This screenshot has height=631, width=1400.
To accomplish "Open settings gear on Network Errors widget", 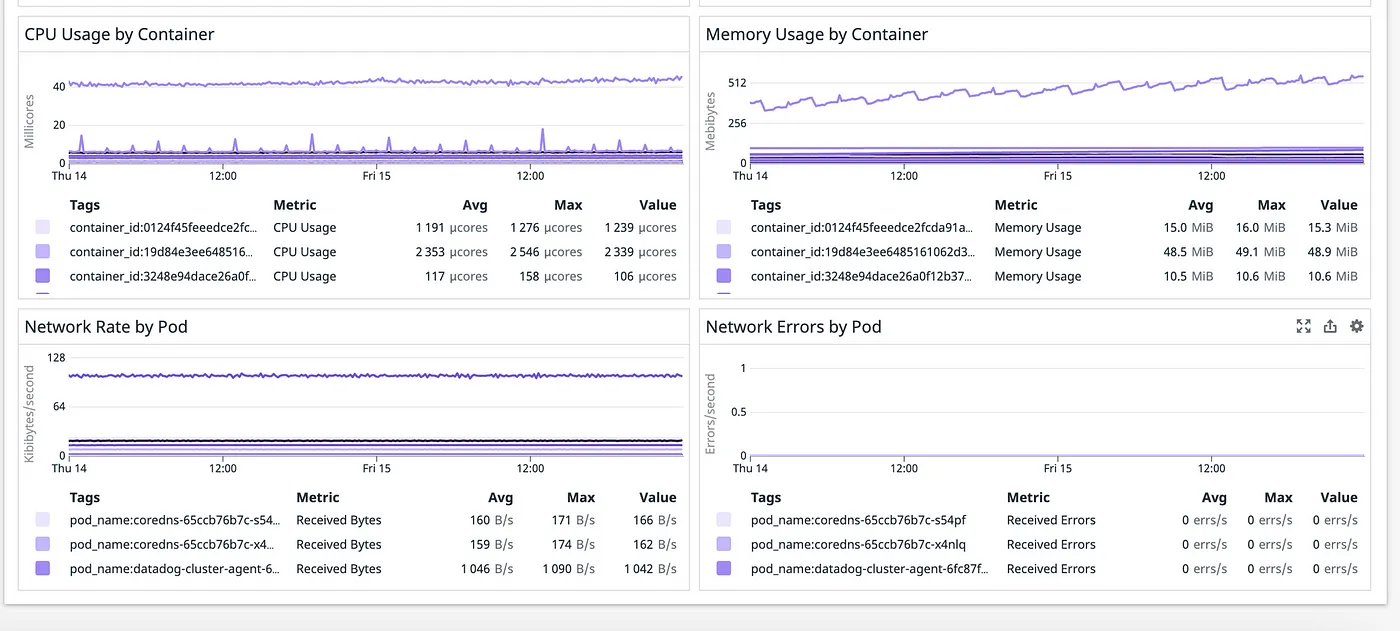I will (x=1356, y=326).
